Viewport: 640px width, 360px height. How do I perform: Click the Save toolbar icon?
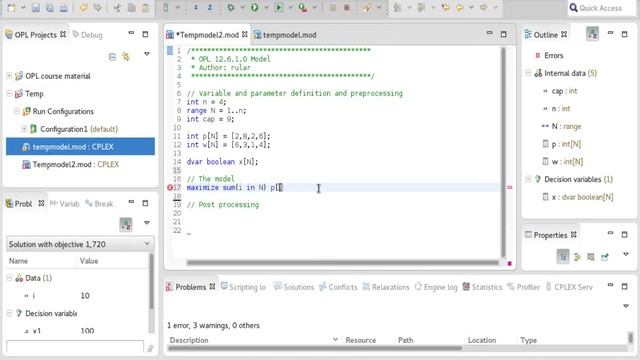36,8
